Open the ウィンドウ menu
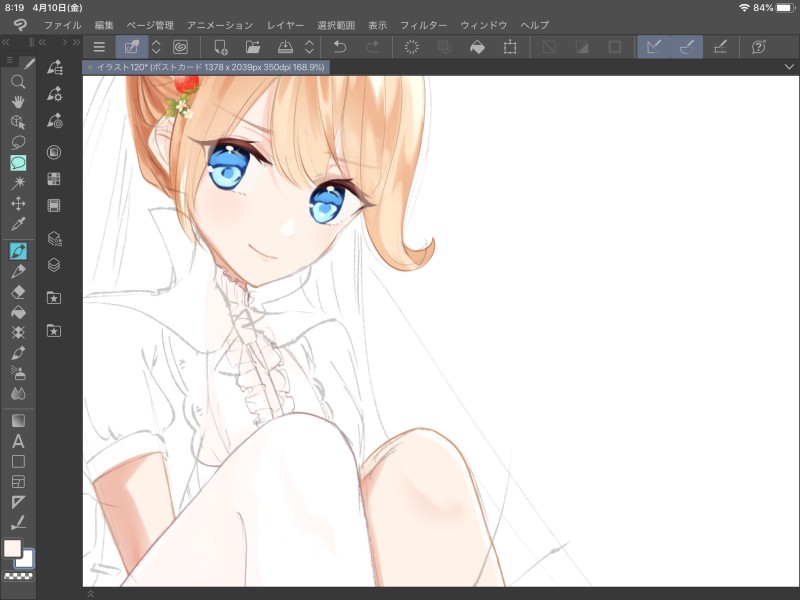 coord(483,25)
